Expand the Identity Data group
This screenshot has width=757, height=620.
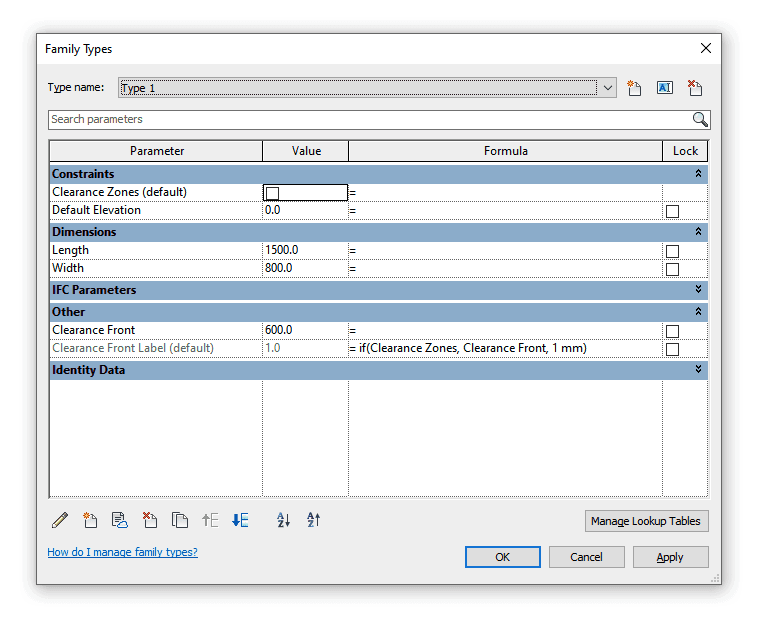click(698, 369)
